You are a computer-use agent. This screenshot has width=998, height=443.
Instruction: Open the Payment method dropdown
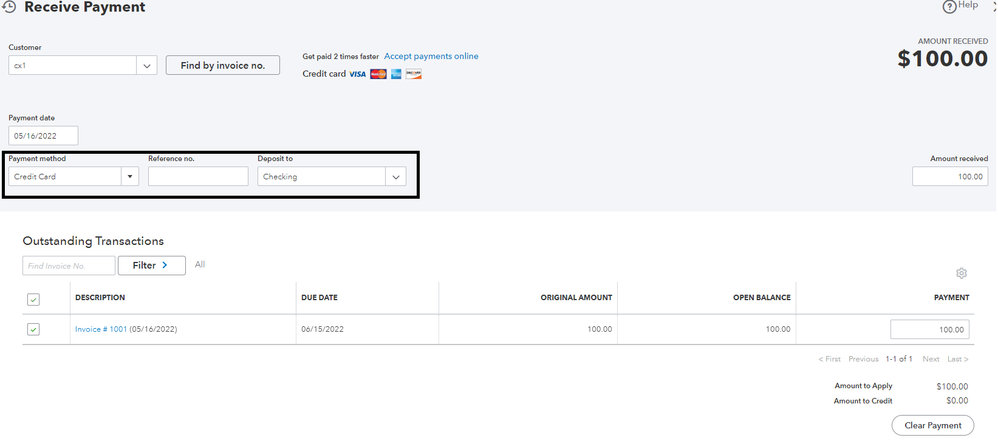pyautogui.click(x=129, y=176)
